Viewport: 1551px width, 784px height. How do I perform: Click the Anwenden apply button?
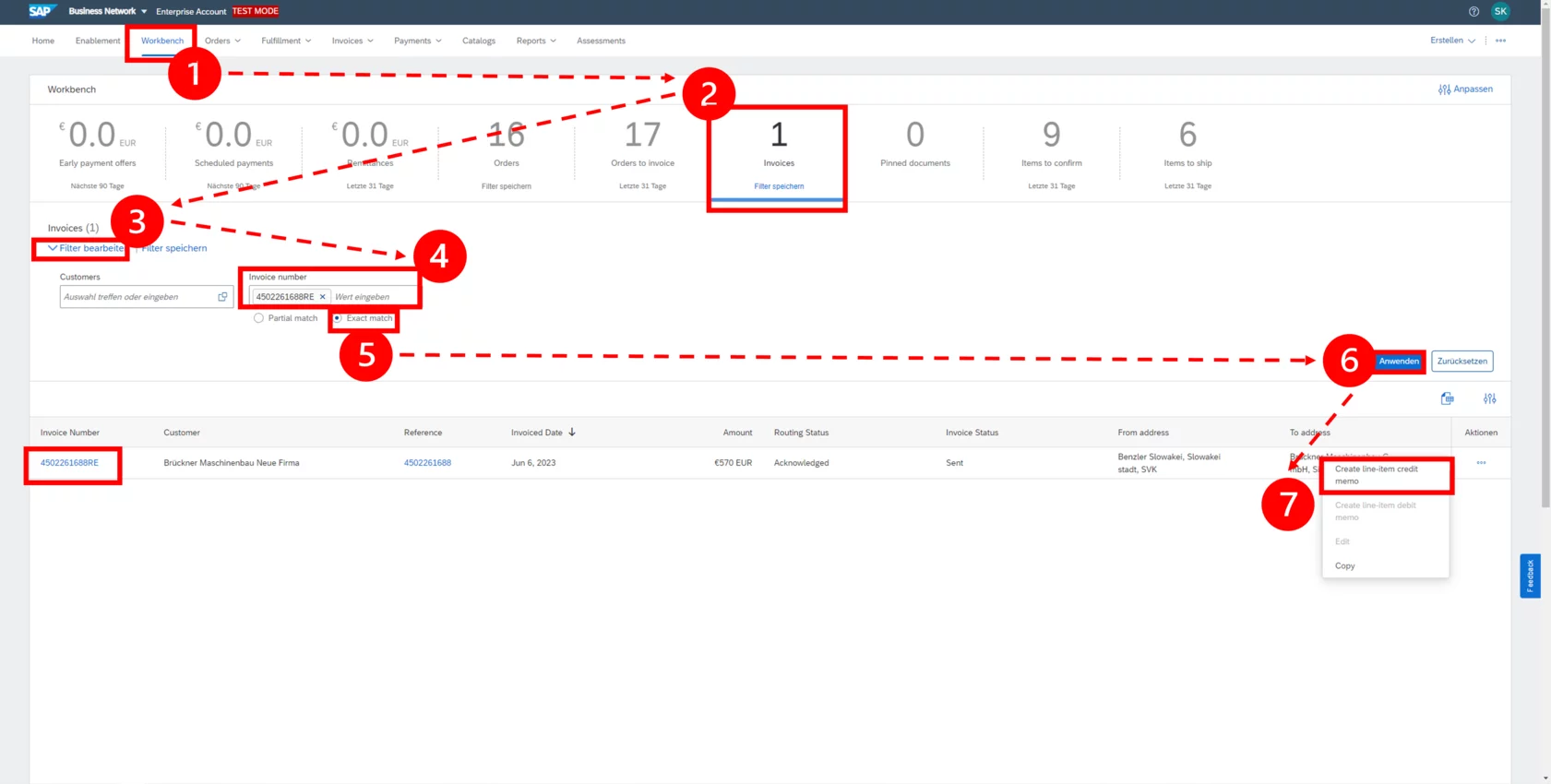(x=1399, y=362)
